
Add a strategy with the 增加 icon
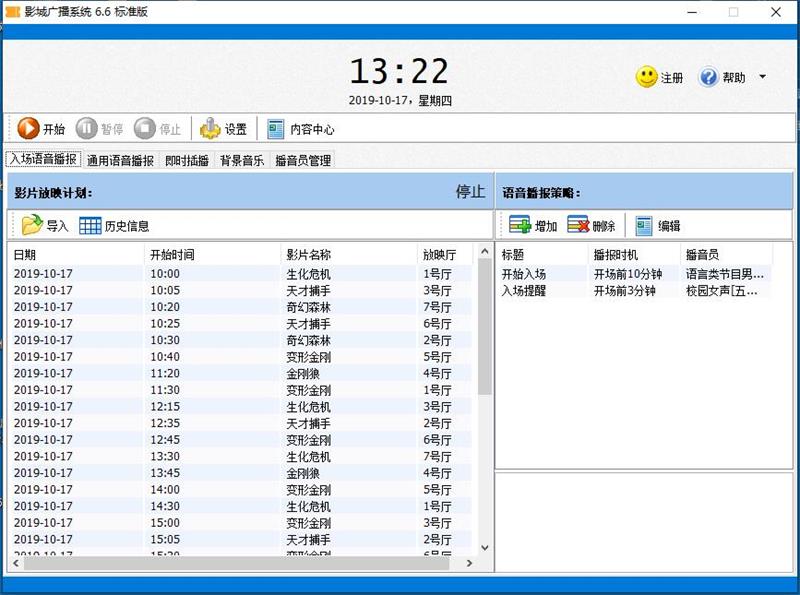coord(520,225)
